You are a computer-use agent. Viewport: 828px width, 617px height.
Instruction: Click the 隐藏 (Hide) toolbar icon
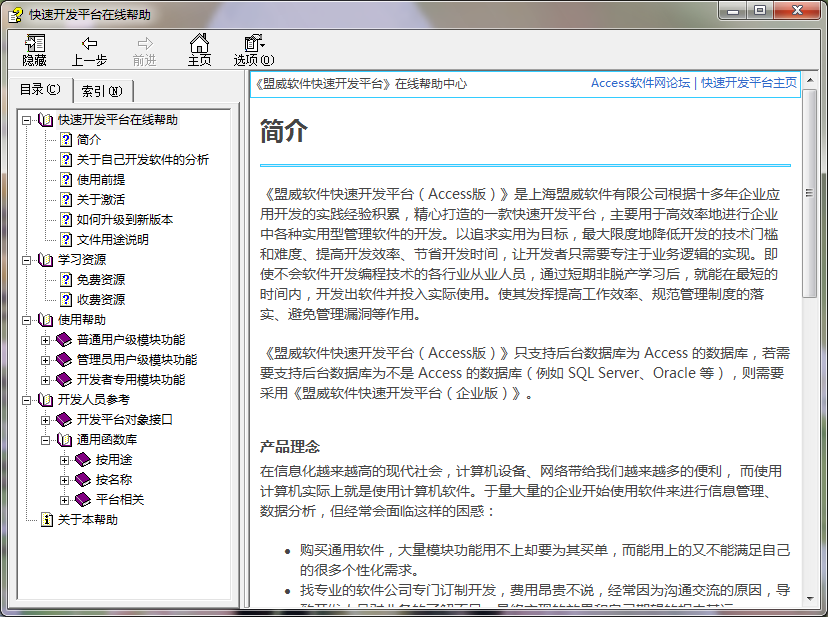pos(35,50)
